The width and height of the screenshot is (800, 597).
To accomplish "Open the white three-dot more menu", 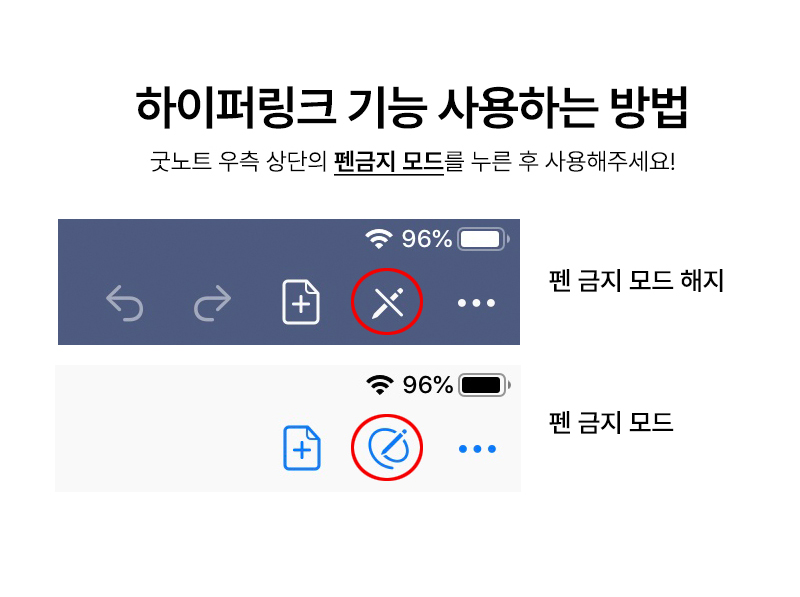I will click(x=476, y=303).
